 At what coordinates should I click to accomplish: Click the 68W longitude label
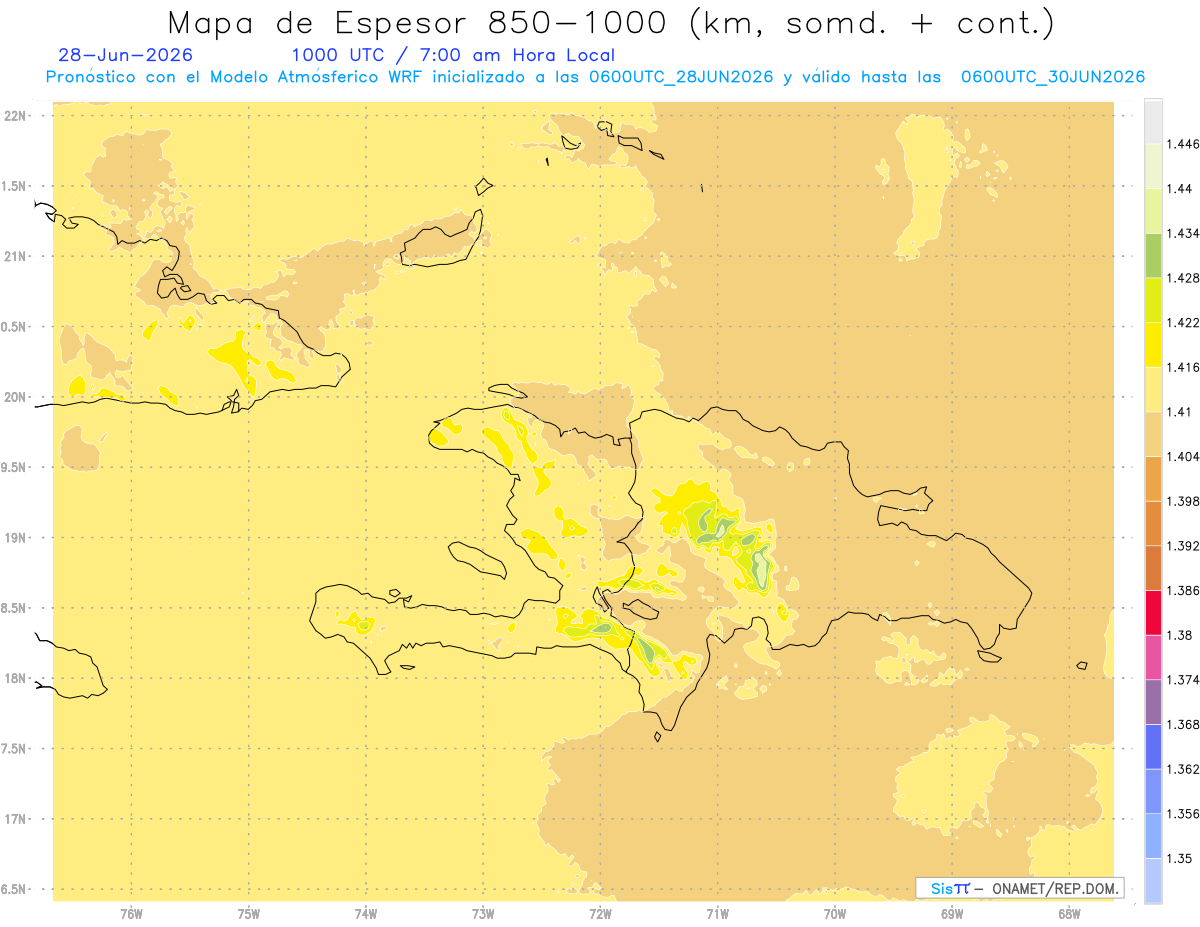(1069, 913)
